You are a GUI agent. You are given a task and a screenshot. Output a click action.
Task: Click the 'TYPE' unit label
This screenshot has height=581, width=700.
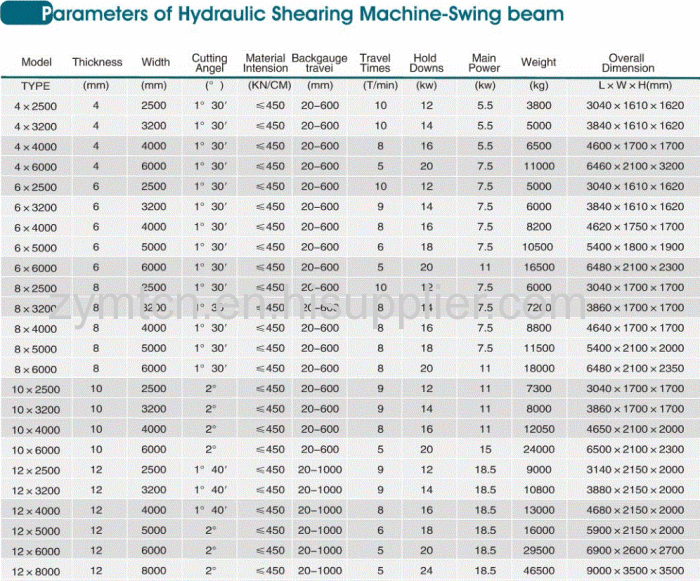36,86
